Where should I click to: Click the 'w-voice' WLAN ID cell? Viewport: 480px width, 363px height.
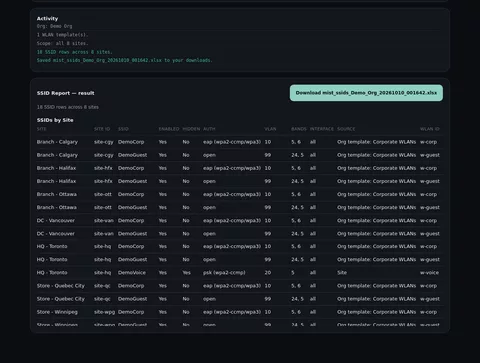[x=429, y=273]
